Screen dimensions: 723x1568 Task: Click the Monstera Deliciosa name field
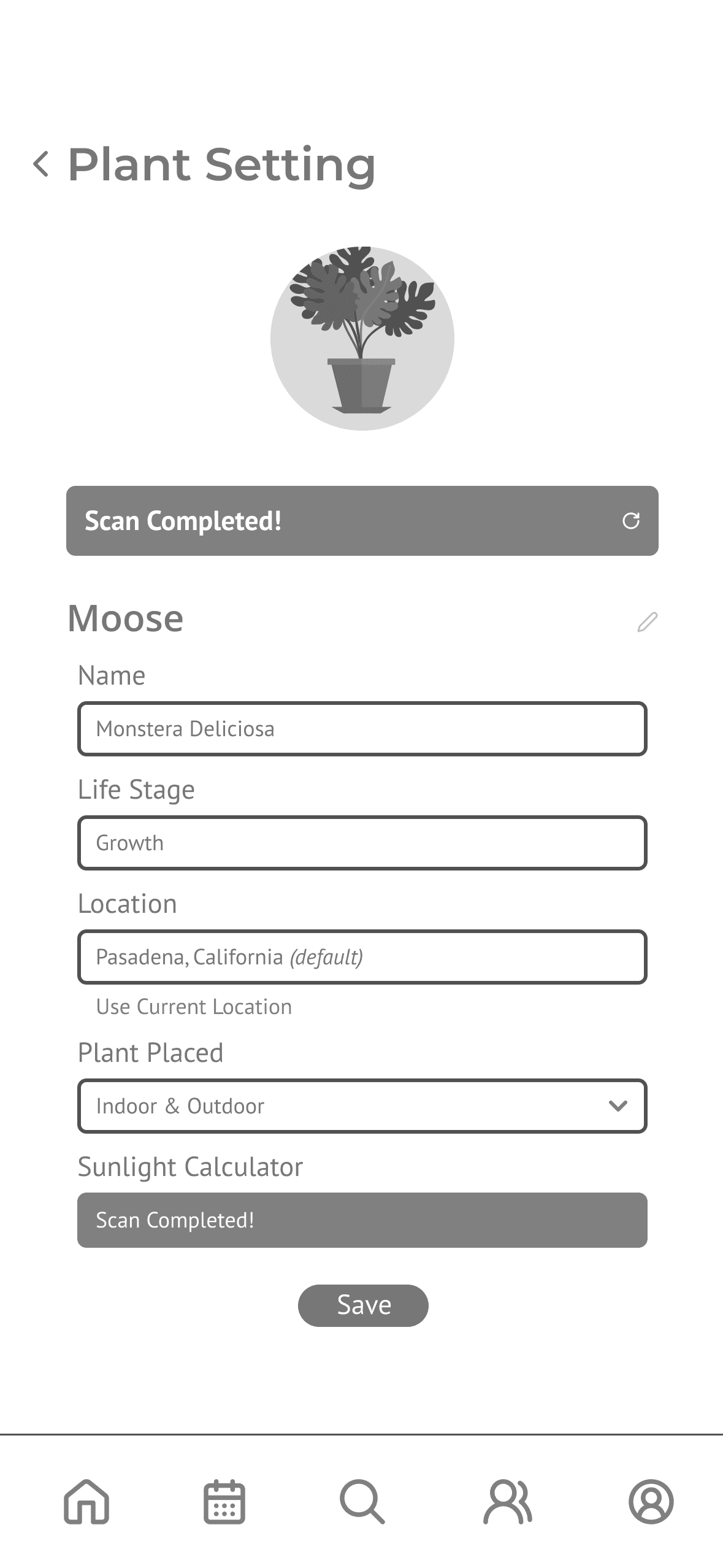click(362, 729)
